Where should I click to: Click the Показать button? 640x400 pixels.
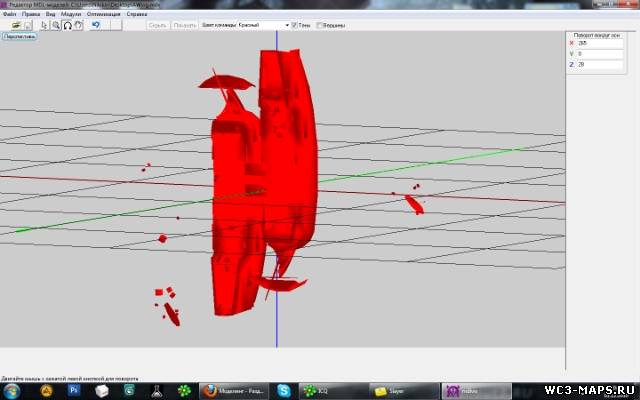tap(184, 25)
